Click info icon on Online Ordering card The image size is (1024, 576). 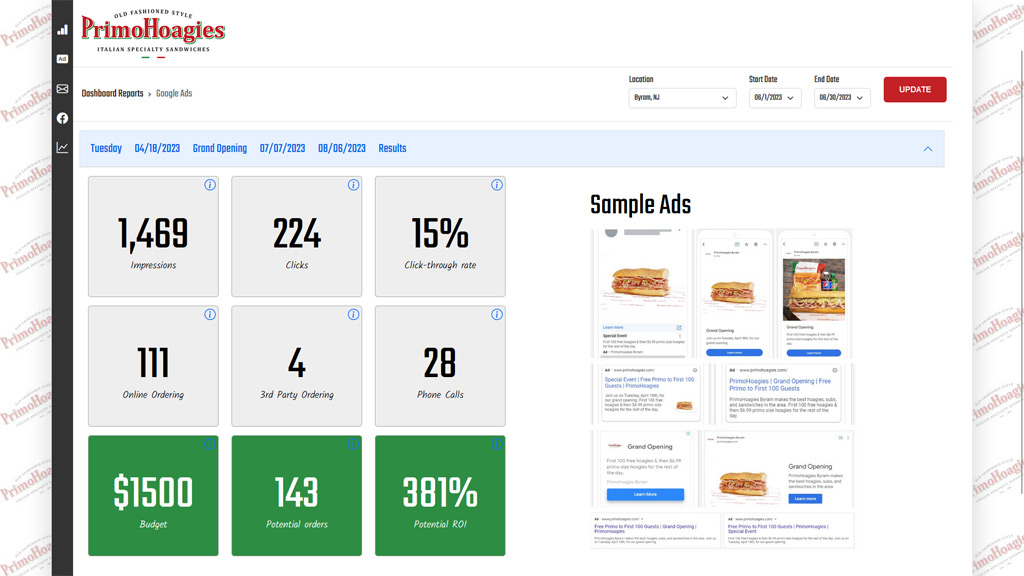click(210, 315)
